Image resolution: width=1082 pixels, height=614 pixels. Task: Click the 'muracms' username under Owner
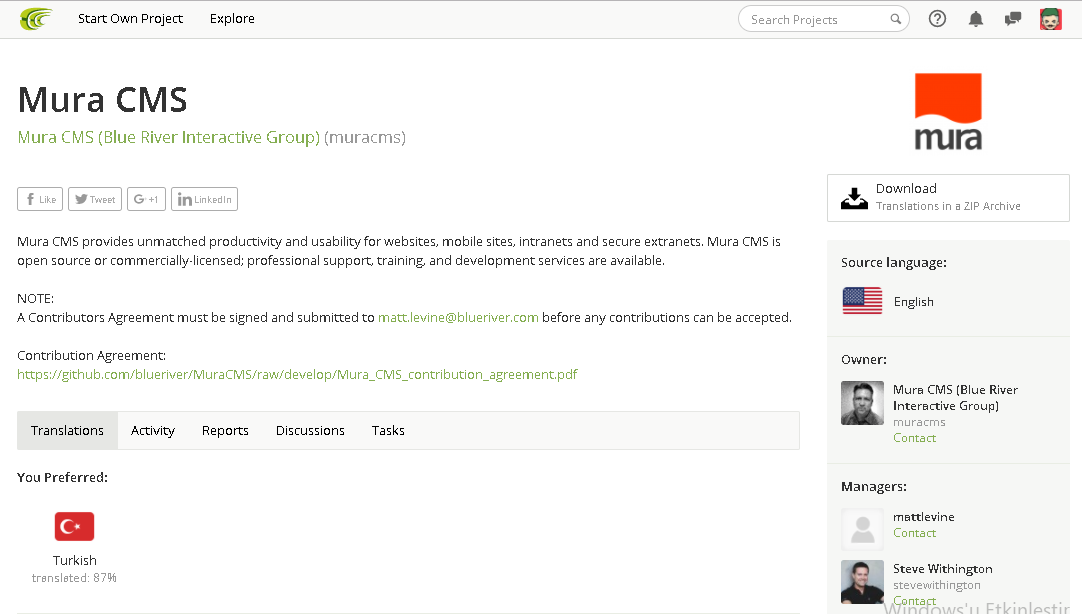click(x=919, y=422)
